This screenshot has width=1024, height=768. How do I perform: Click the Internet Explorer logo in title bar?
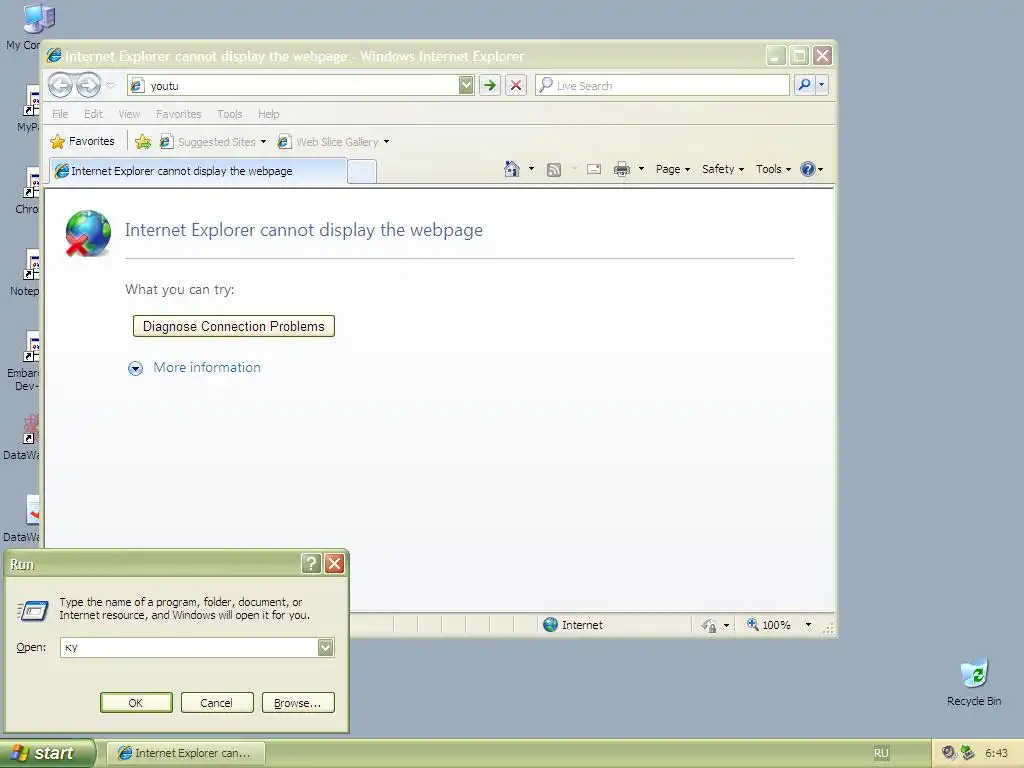[54, 56]
